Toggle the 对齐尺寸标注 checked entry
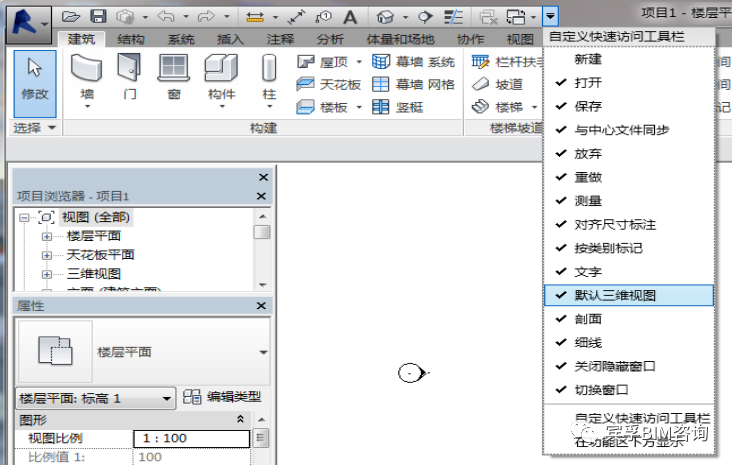Viewport: 732px width, 465px height. click(x=628, y=225)
